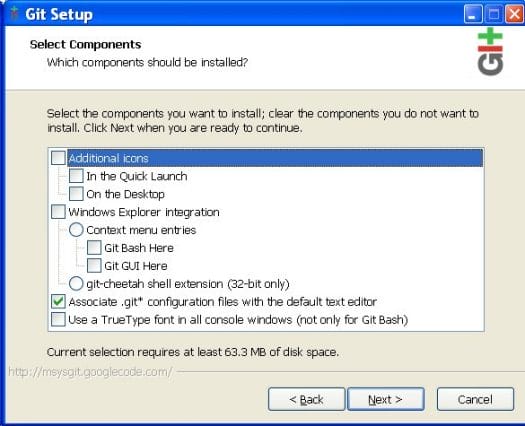Close the Git Setup window
The height and width of the screenshot is (426, 525).
514,14
